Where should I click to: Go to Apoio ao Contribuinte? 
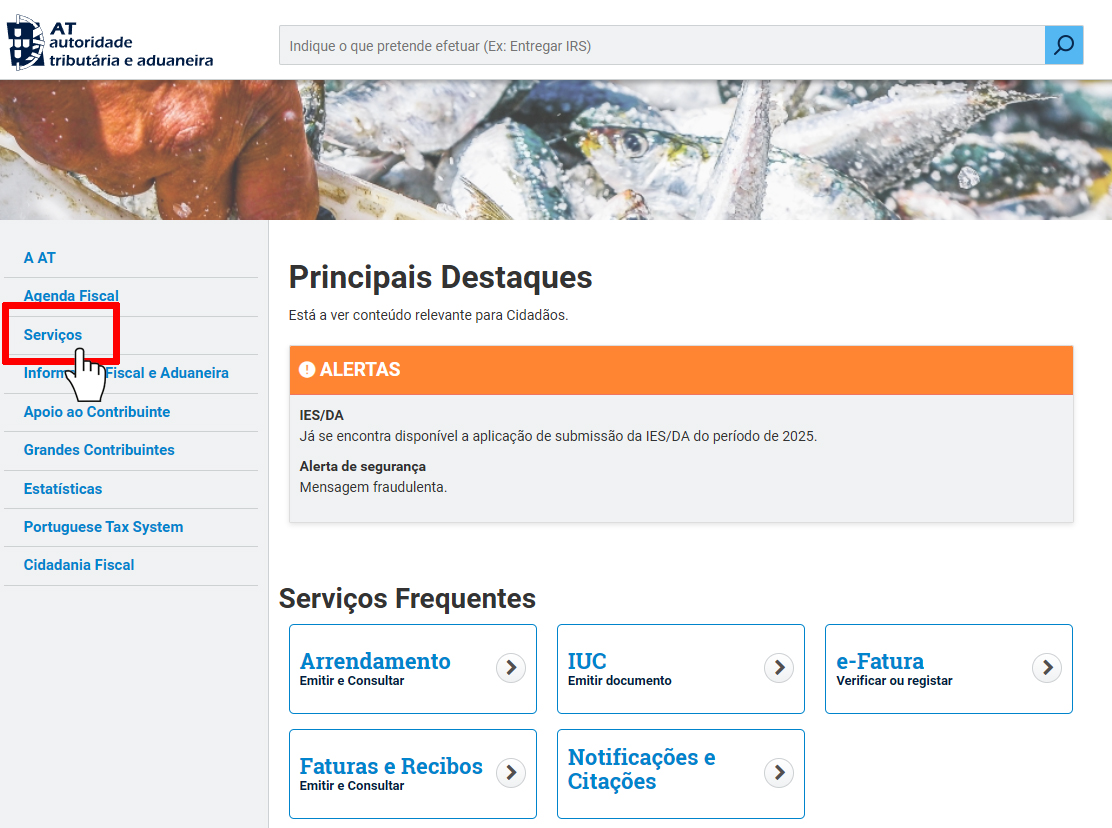coord(97,412)
